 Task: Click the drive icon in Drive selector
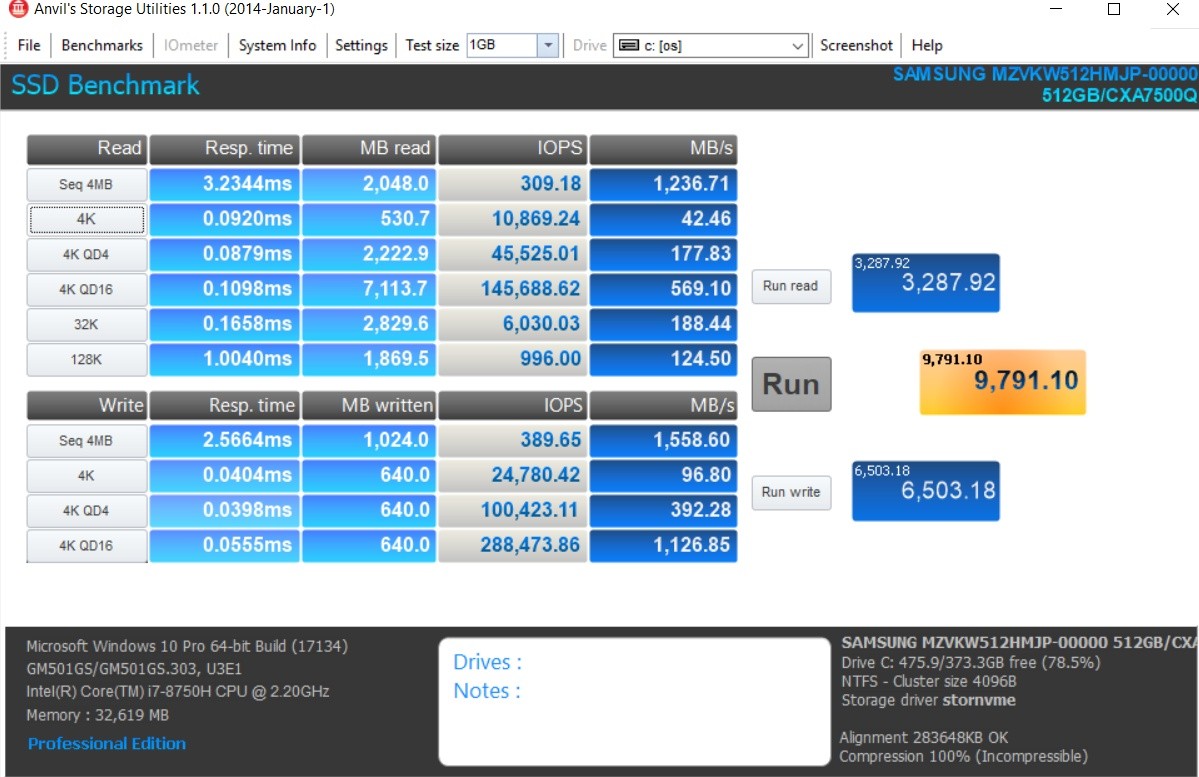628,45
